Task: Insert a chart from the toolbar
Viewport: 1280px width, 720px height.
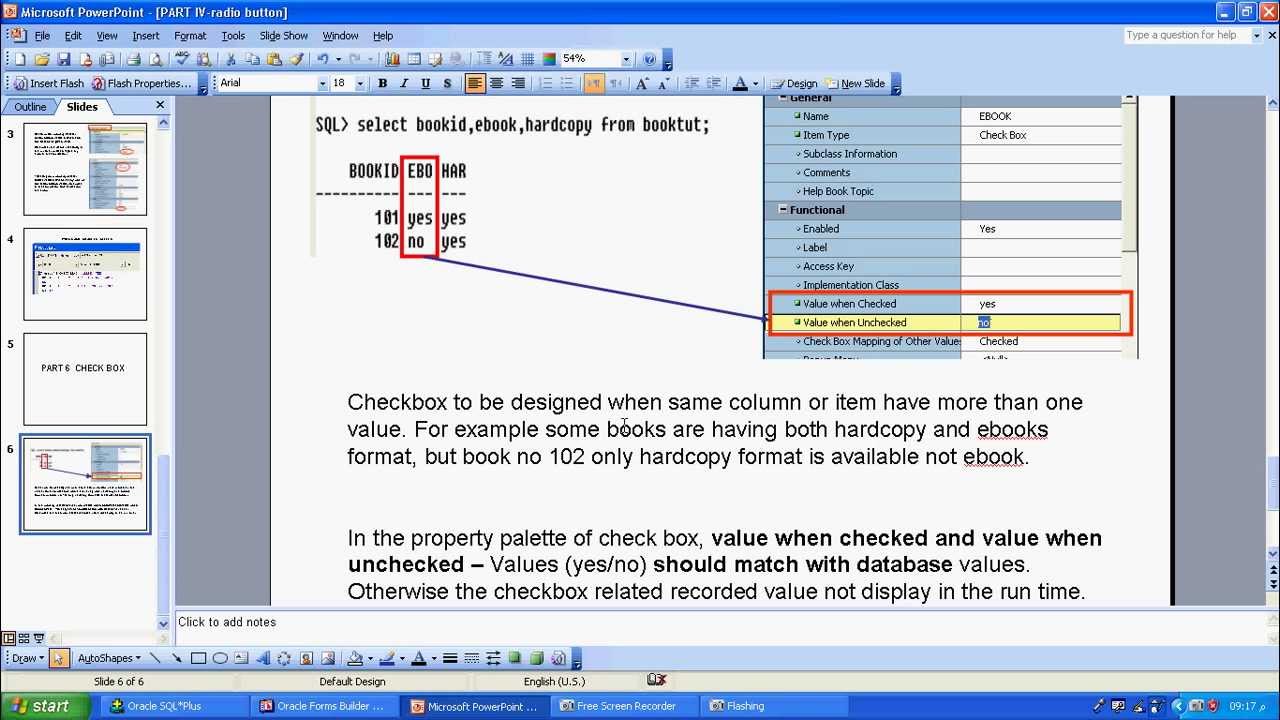Action: pyautogui.click(x=393, y=59)
